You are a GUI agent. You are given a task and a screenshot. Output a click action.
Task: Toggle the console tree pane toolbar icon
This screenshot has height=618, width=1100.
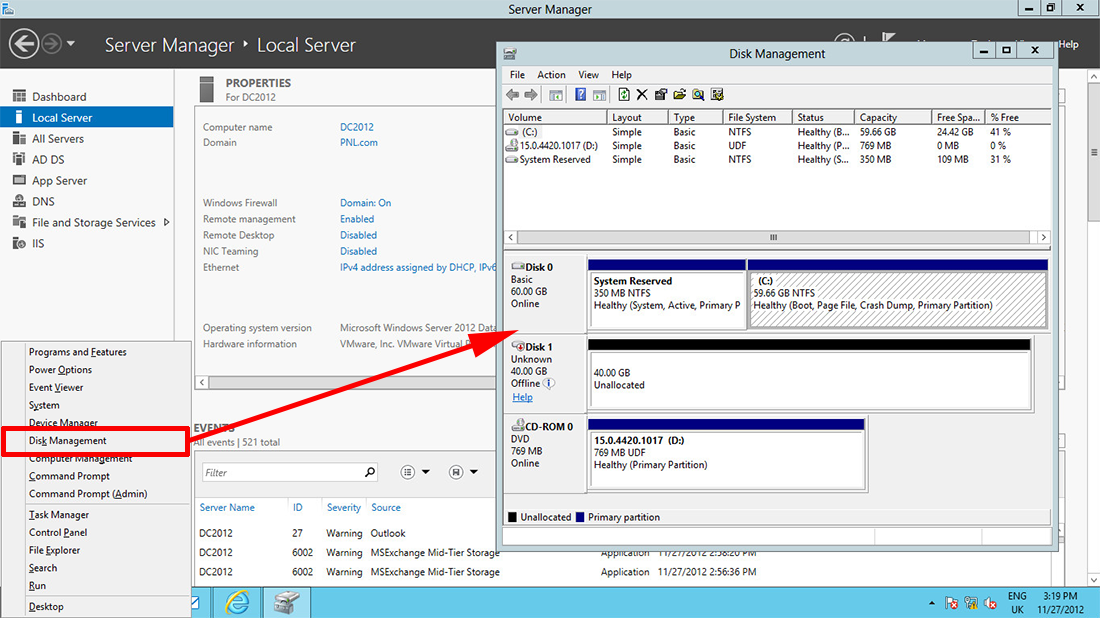[556, 95]
